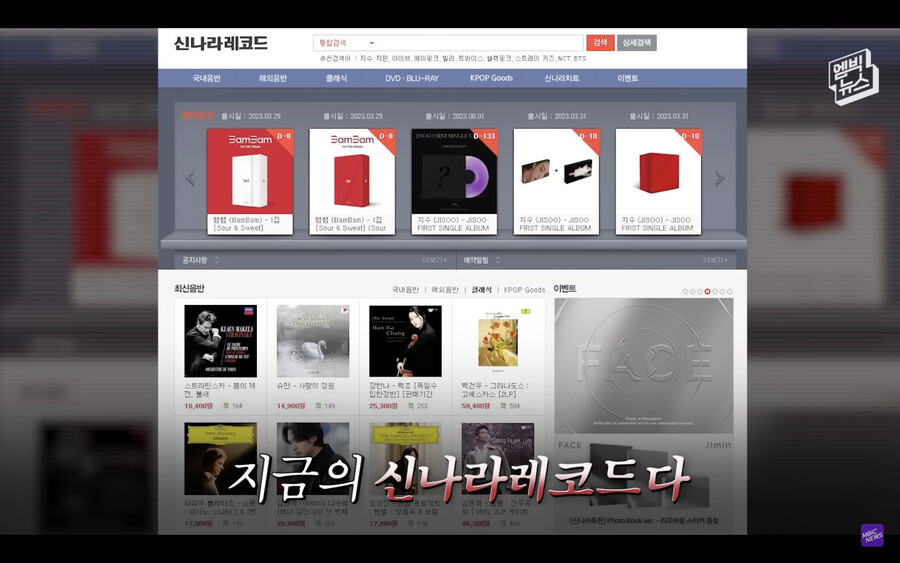Image resolution: width=900 pixels, height=563 pixels.
Task: Open Klaus Mäkelä Stravinsky album cover
Action: (x=220, y=341)
